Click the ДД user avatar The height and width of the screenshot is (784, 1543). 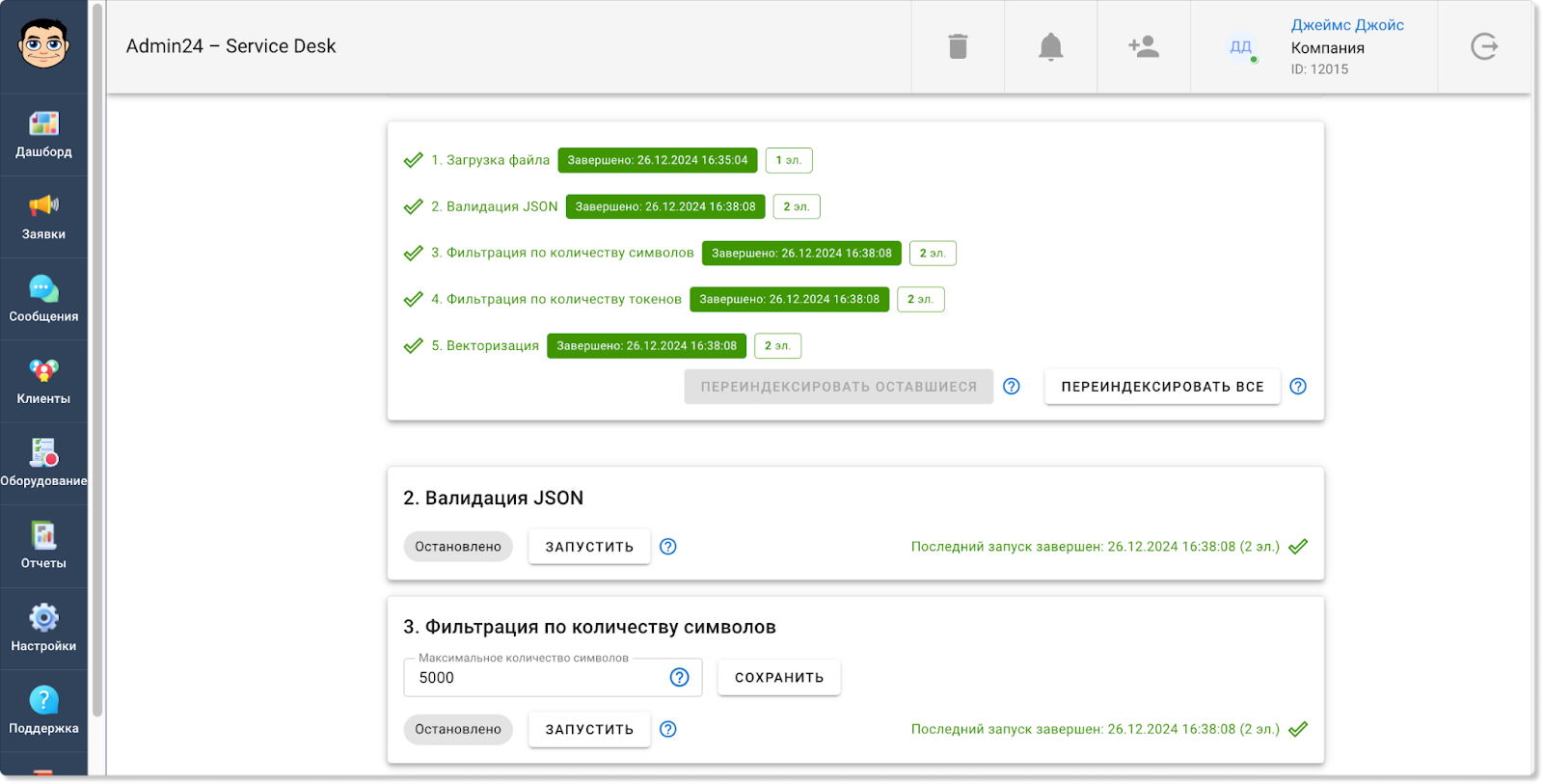[1240, 46]
